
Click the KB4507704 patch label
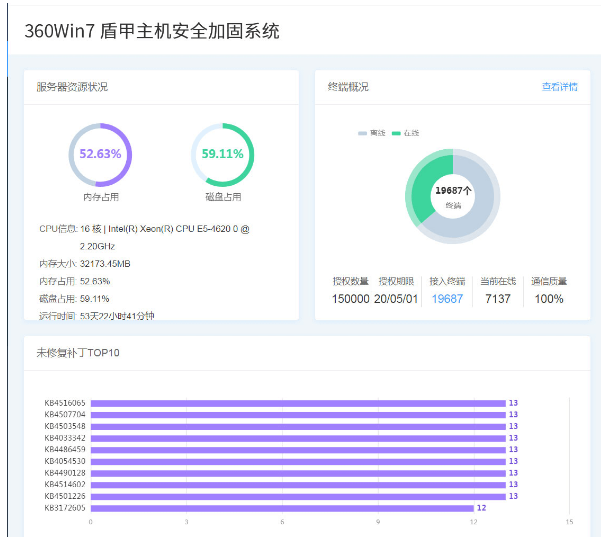pyautogui.click(x=65, y=414)
